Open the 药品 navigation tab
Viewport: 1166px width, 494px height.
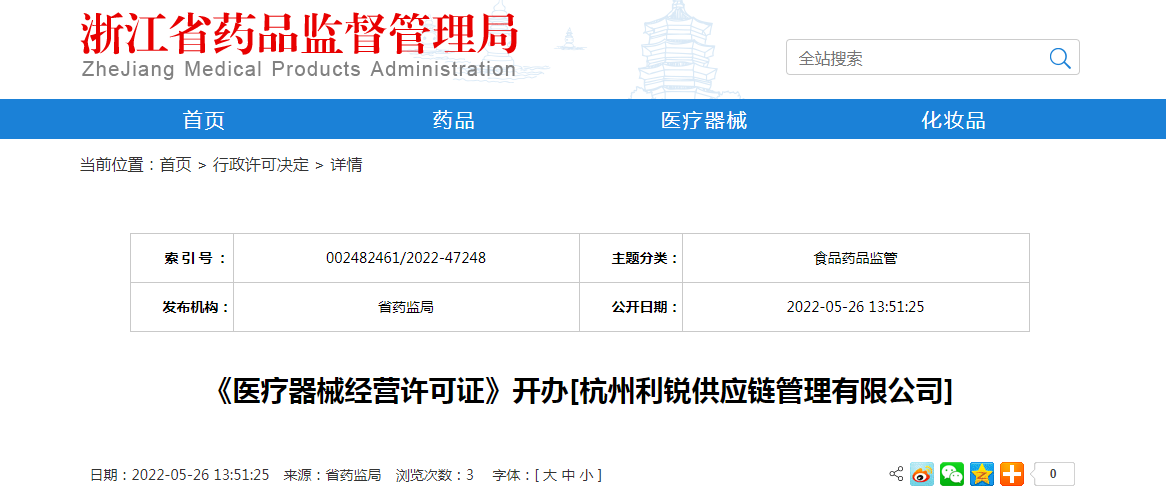(x=454, y=120)
